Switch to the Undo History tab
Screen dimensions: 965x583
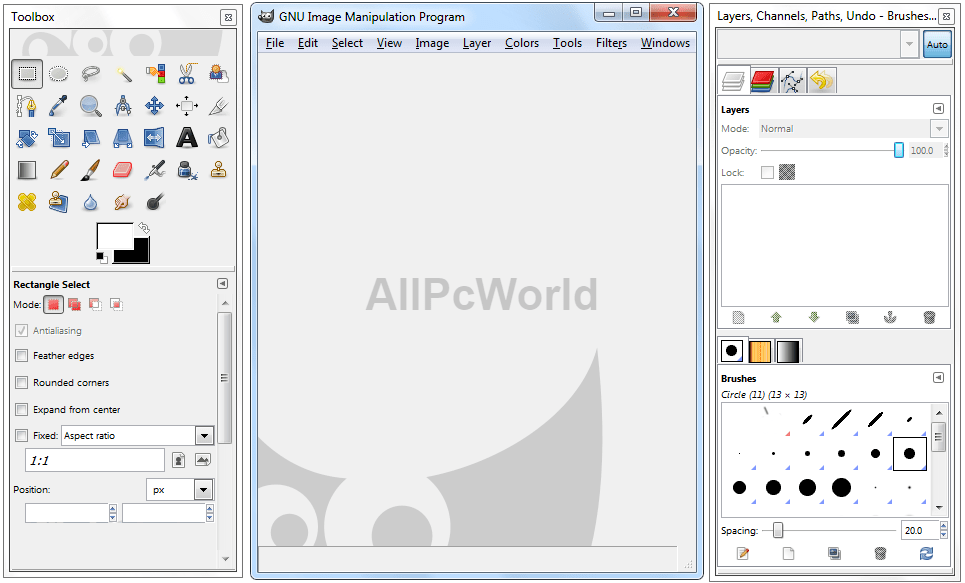pos(821,81)
